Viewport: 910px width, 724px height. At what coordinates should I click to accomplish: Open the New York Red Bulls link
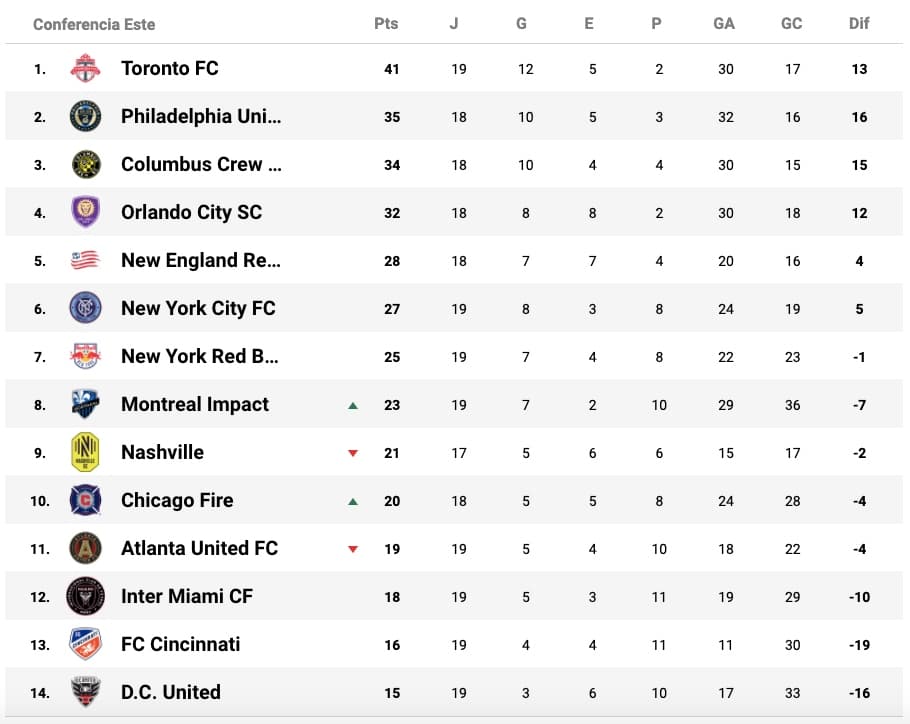[199, 356]
